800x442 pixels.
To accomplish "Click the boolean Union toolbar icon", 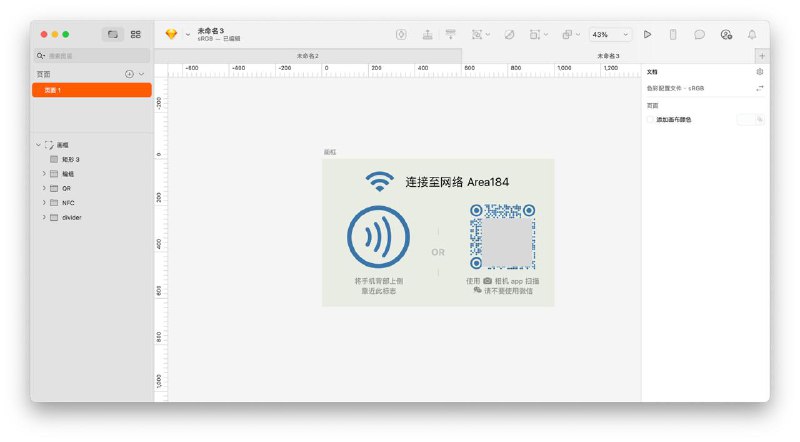I will [566, 34].
